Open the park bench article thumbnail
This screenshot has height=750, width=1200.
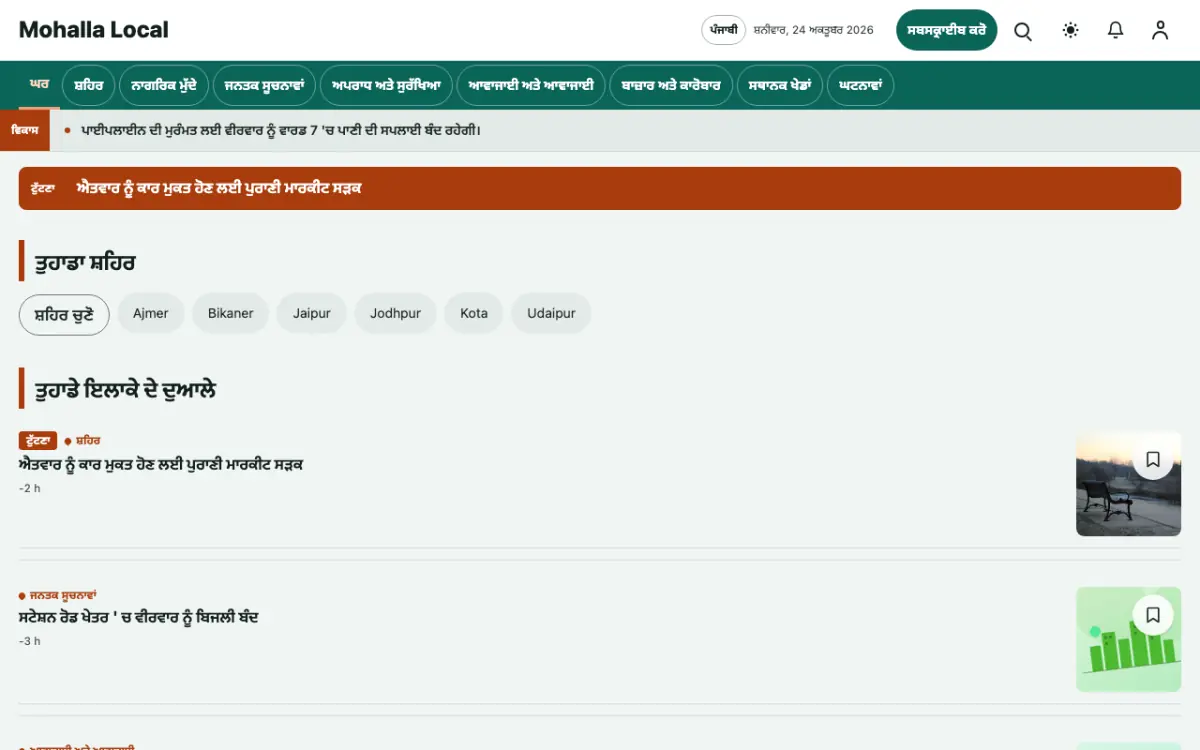point(1128,484)
